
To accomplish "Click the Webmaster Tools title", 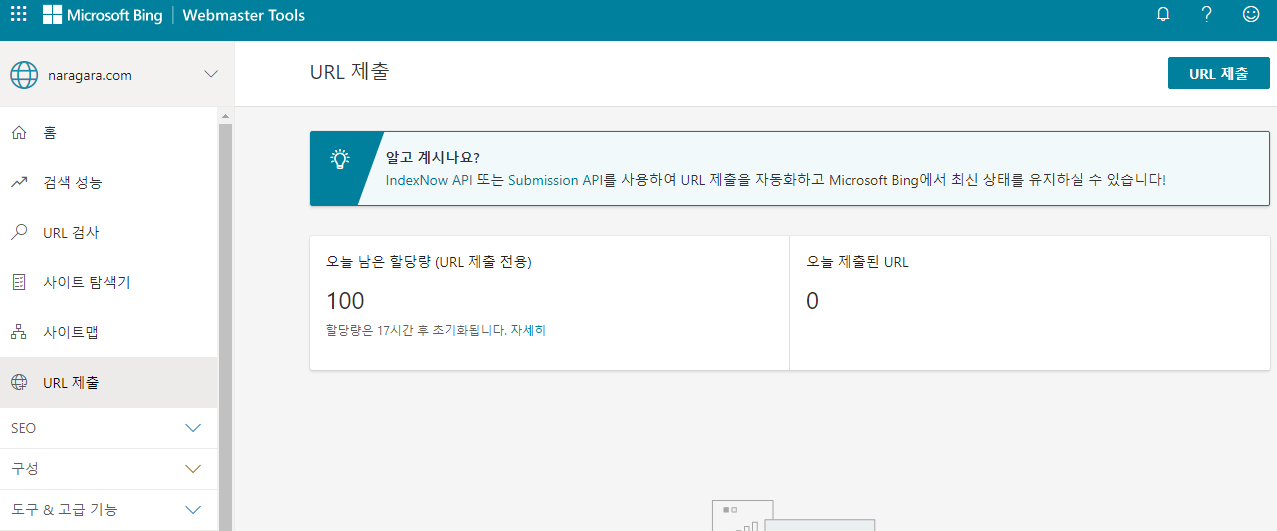I will click(244, 15).
